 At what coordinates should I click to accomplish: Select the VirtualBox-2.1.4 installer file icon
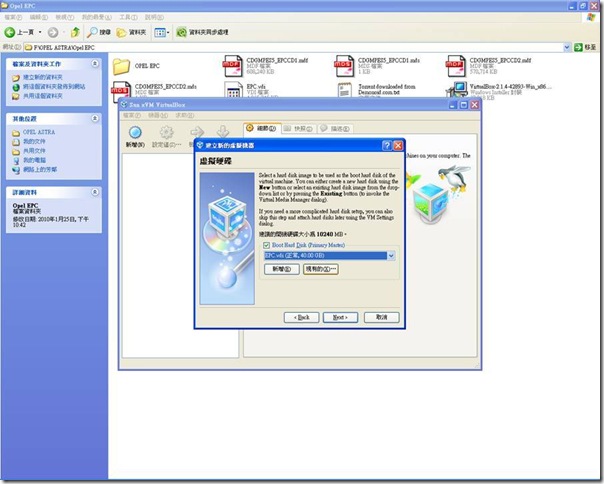456,89
